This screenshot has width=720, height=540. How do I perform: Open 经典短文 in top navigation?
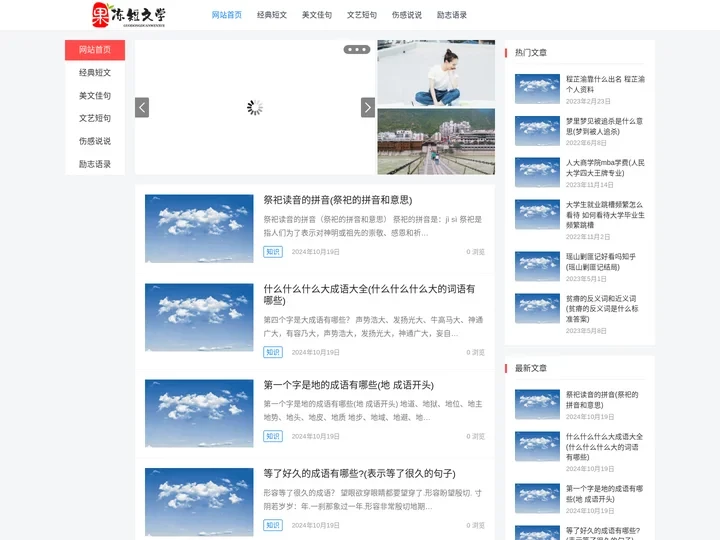tap(272, 15)
